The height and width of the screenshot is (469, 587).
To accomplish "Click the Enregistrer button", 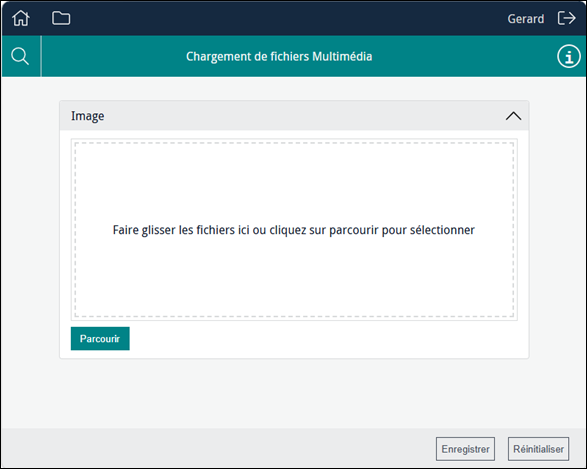I will tap(465, 449).
